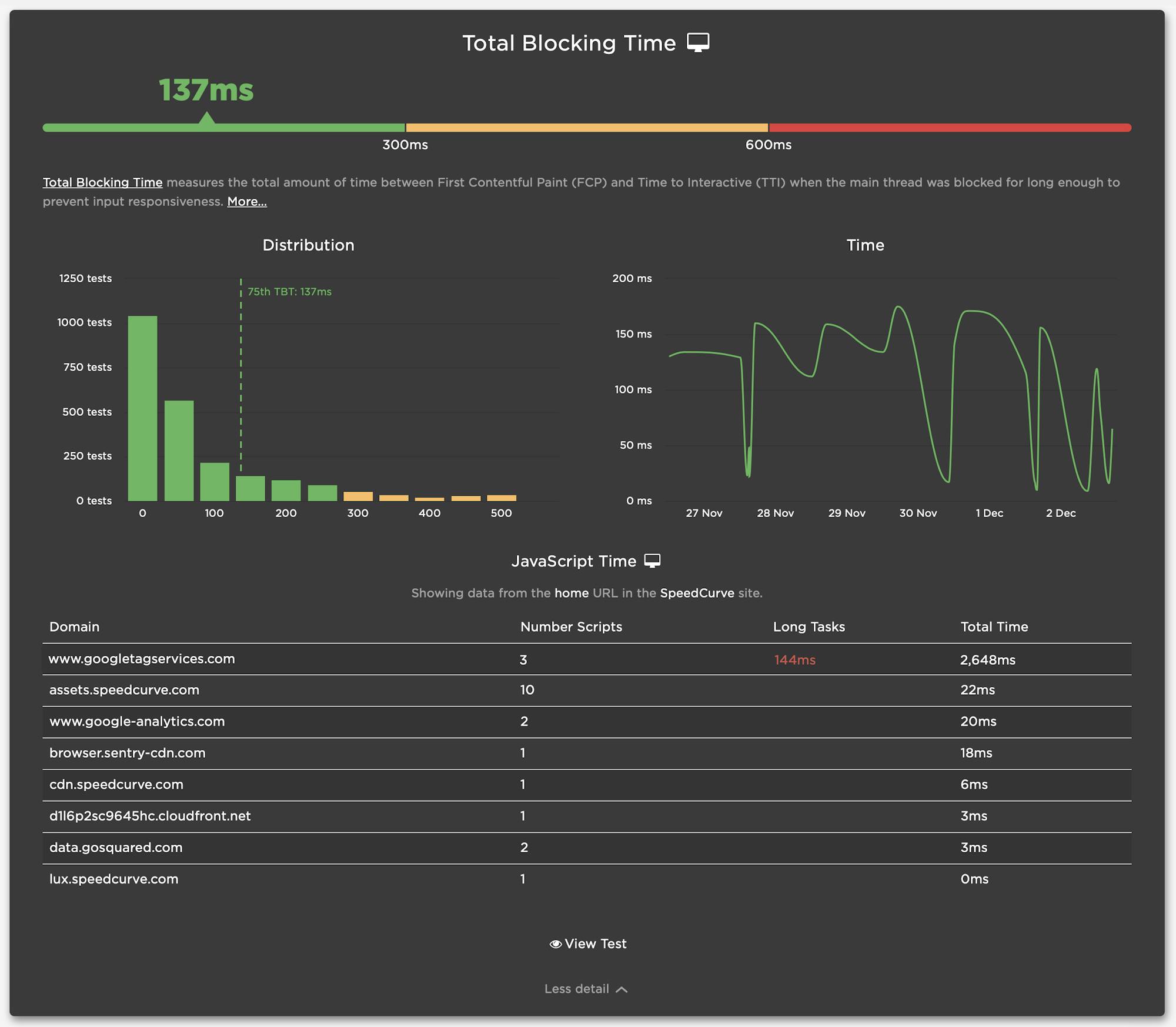Click the More... link in the description
1176x1027 pixels.
coord(247,201)
